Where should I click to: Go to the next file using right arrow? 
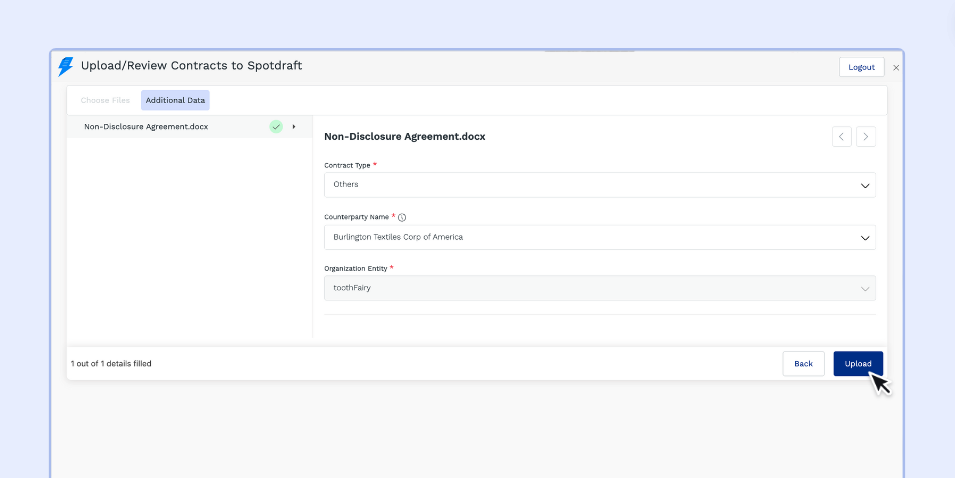click(866, 137)
